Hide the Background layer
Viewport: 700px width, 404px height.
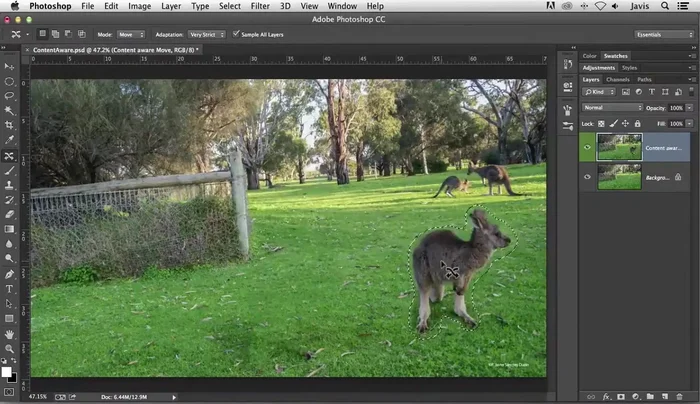pos(587,177)
